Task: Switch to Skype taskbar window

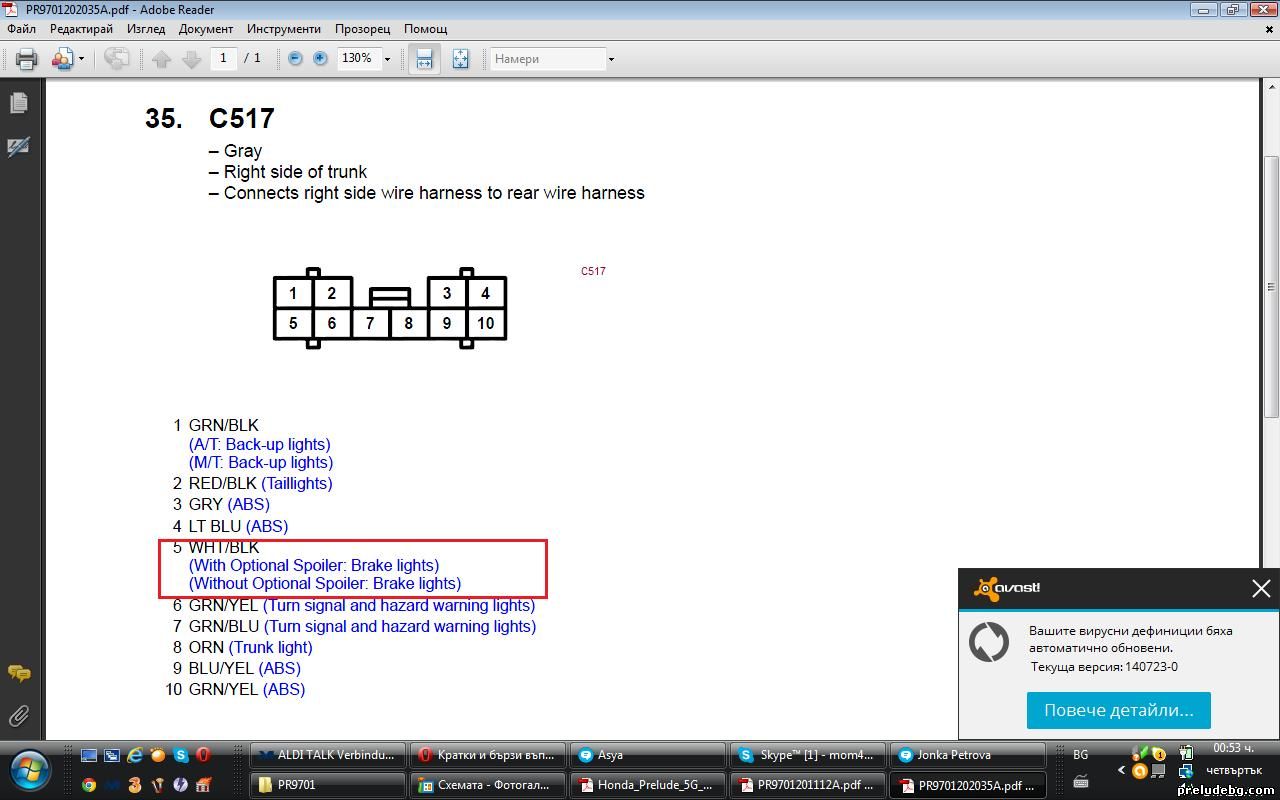Action: point(806,755)
